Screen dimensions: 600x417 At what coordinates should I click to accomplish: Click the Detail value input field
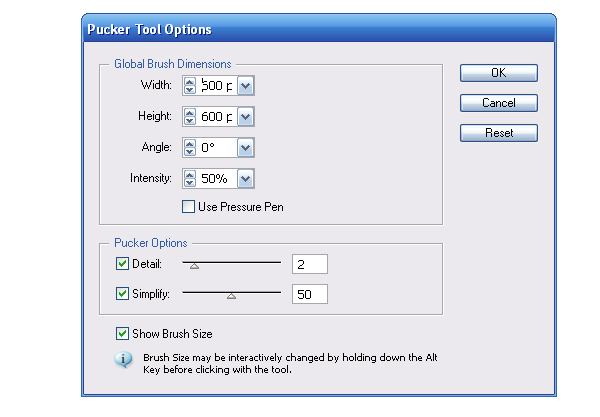click(310, 264)
